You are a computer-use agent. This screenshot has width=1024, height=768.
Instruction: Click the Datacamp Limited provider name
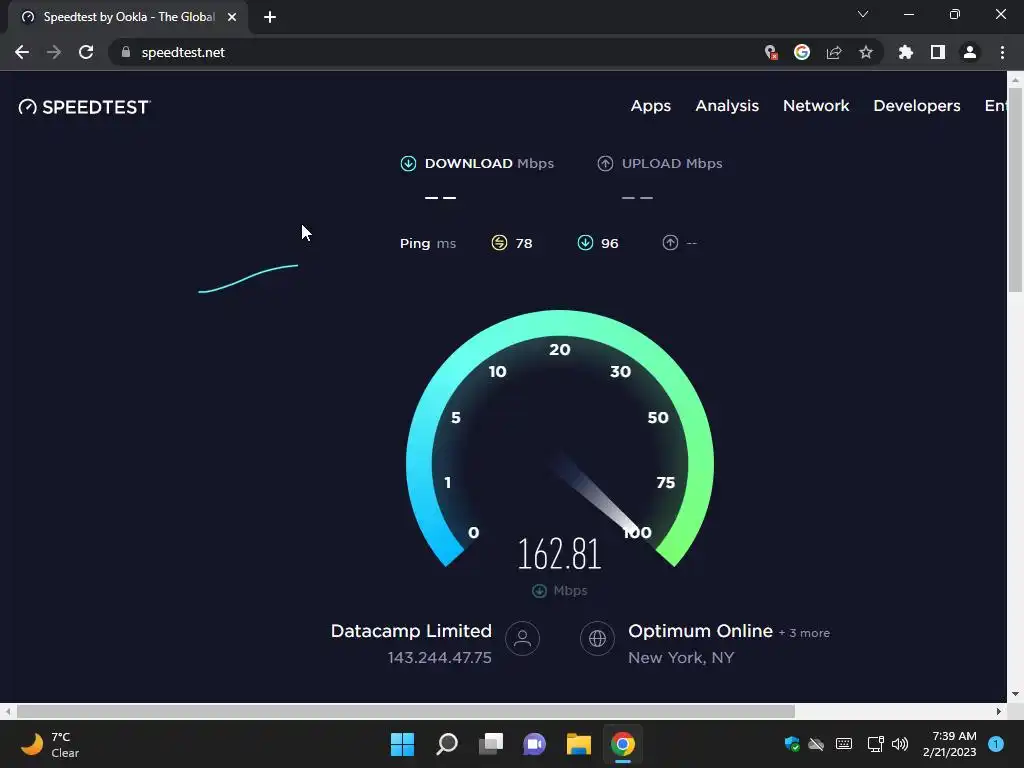(x=411, y=631)
